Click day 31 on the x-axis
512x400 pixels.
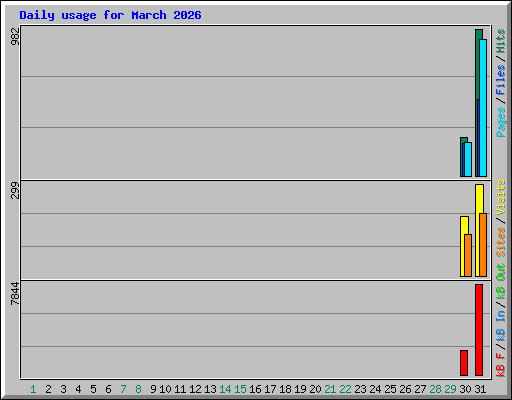(x=480, y=389)
